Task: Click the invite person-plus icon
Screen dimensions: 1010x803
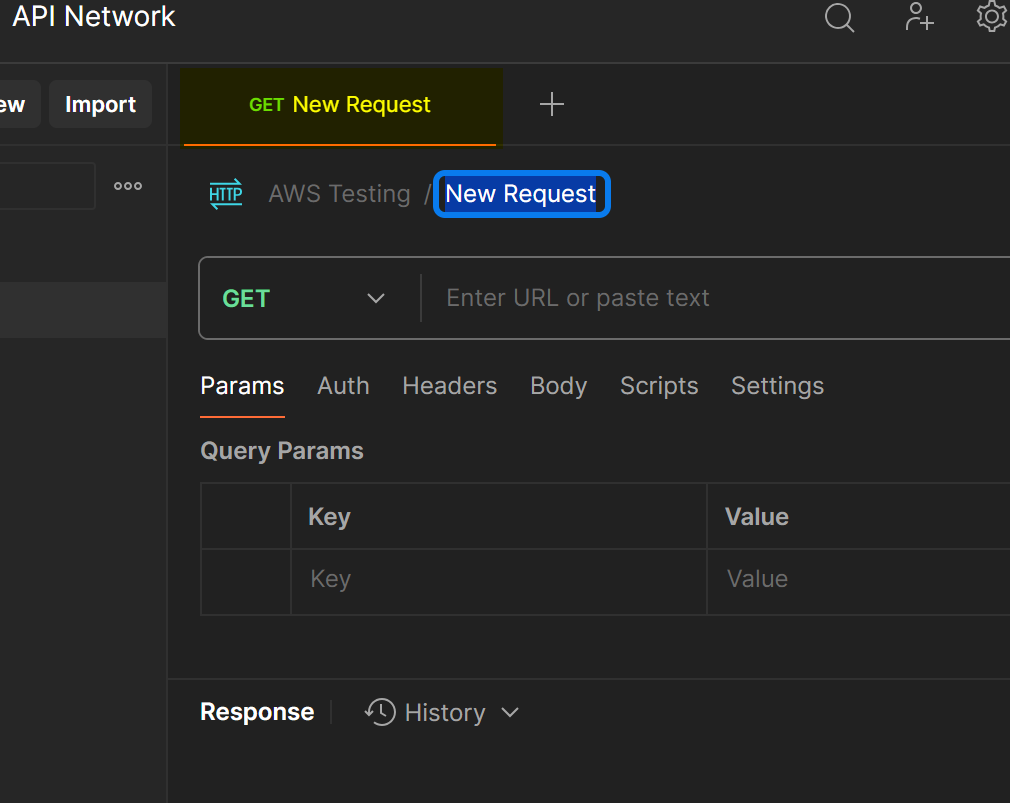Action: pos(918,17)
